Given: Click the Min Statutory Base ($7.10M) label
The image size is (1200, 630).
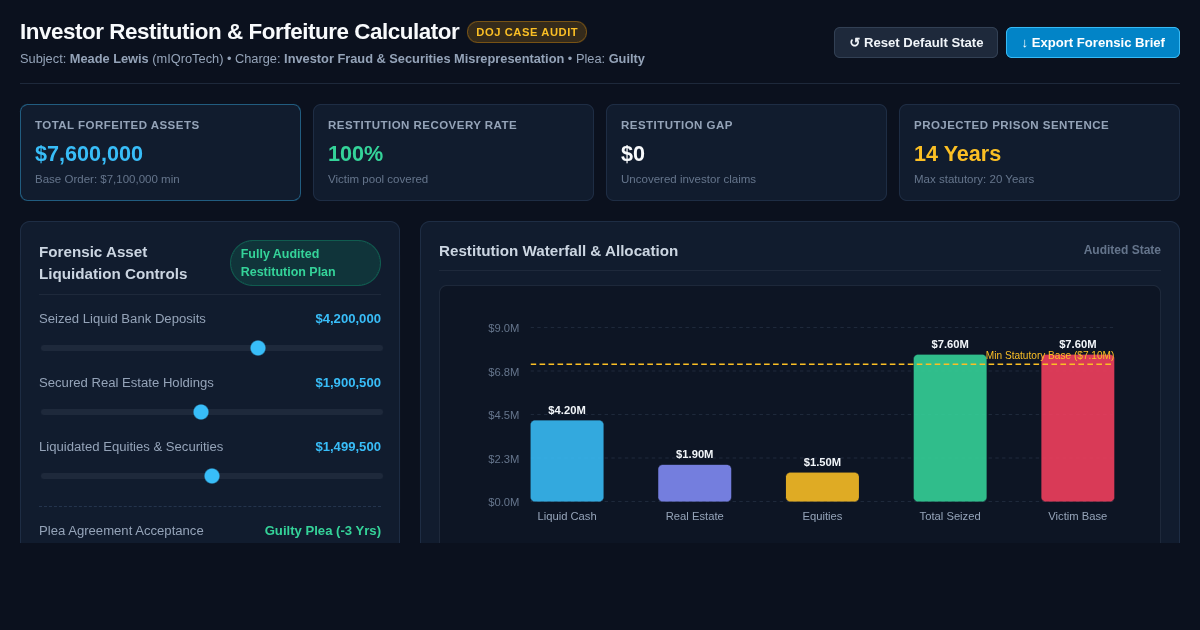Looking at the screenshot, I should 1050,355.
